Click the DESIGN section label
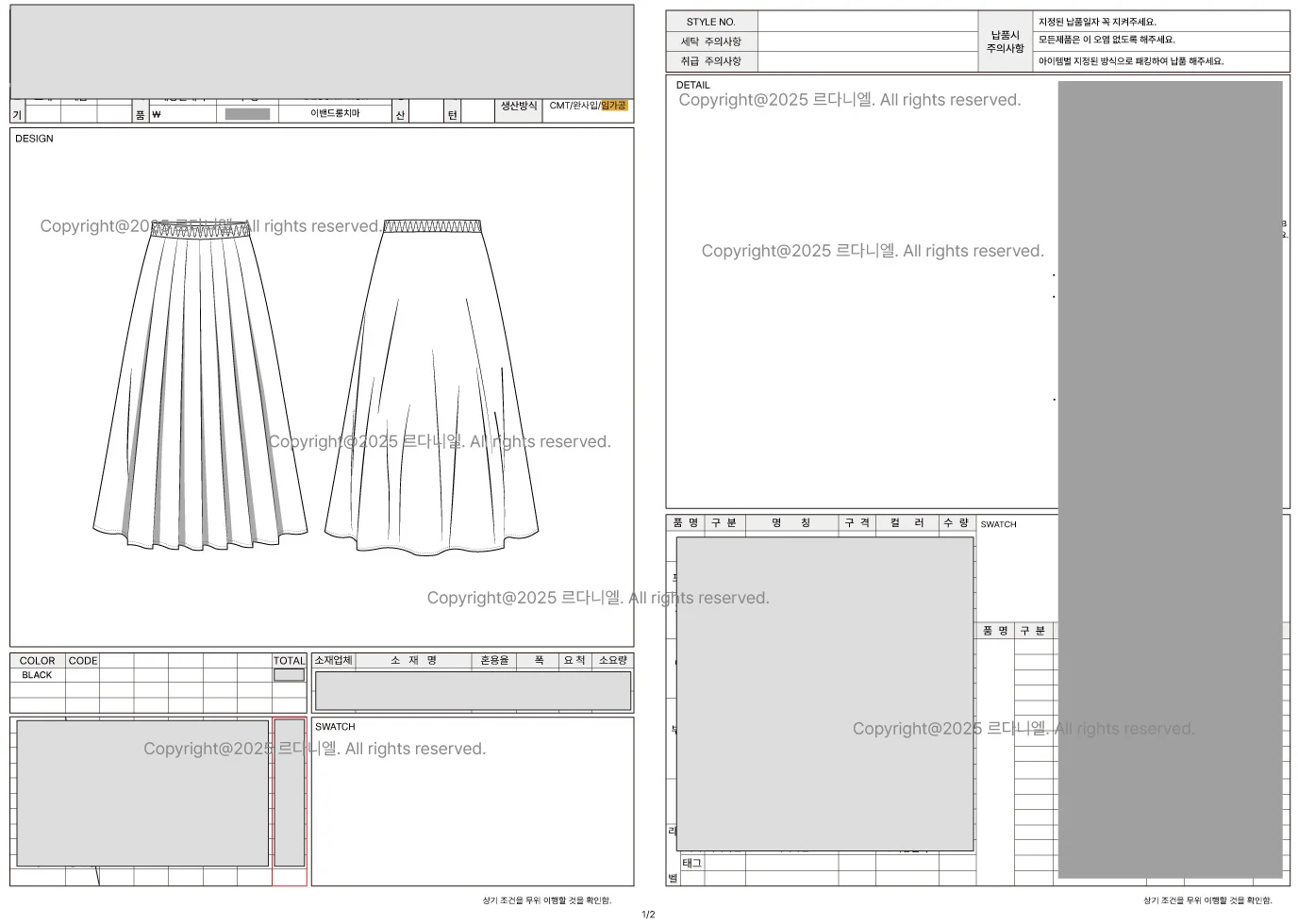Image resolution: width=1298 pixels, height=924 pixels. [34, 139]
